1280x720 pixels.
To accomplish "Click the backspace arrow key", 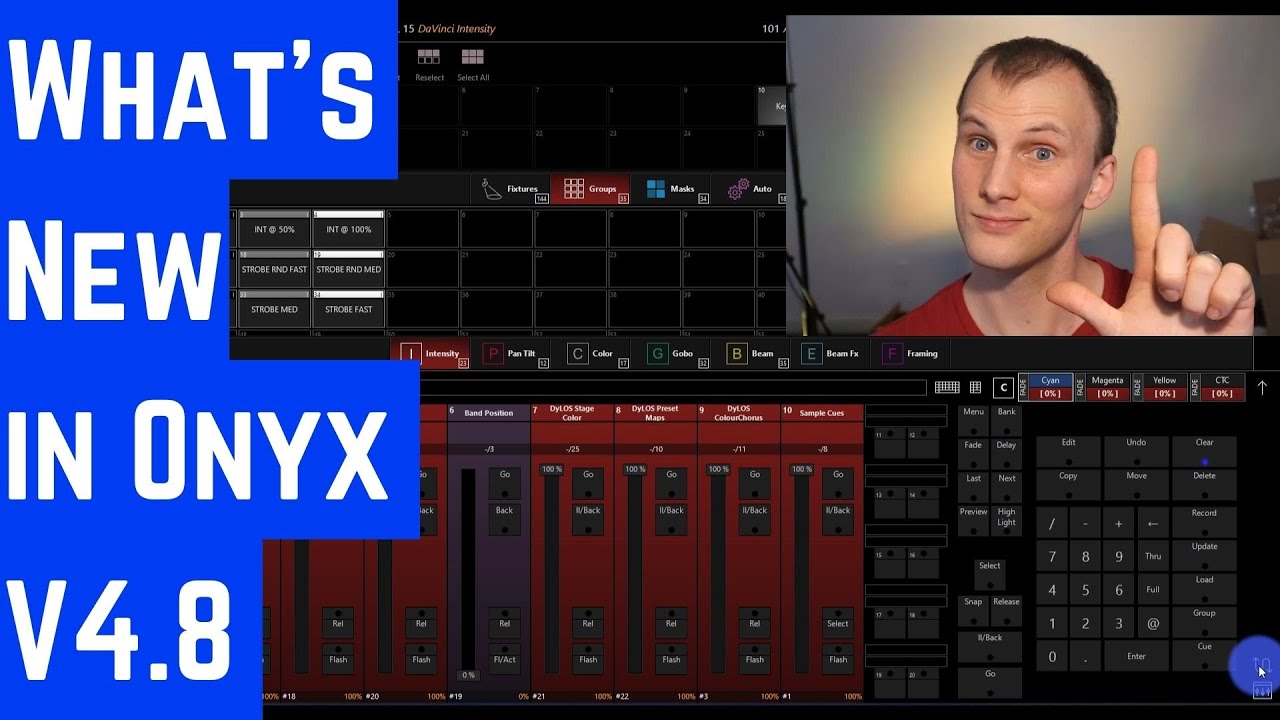I will (1153, 523).
